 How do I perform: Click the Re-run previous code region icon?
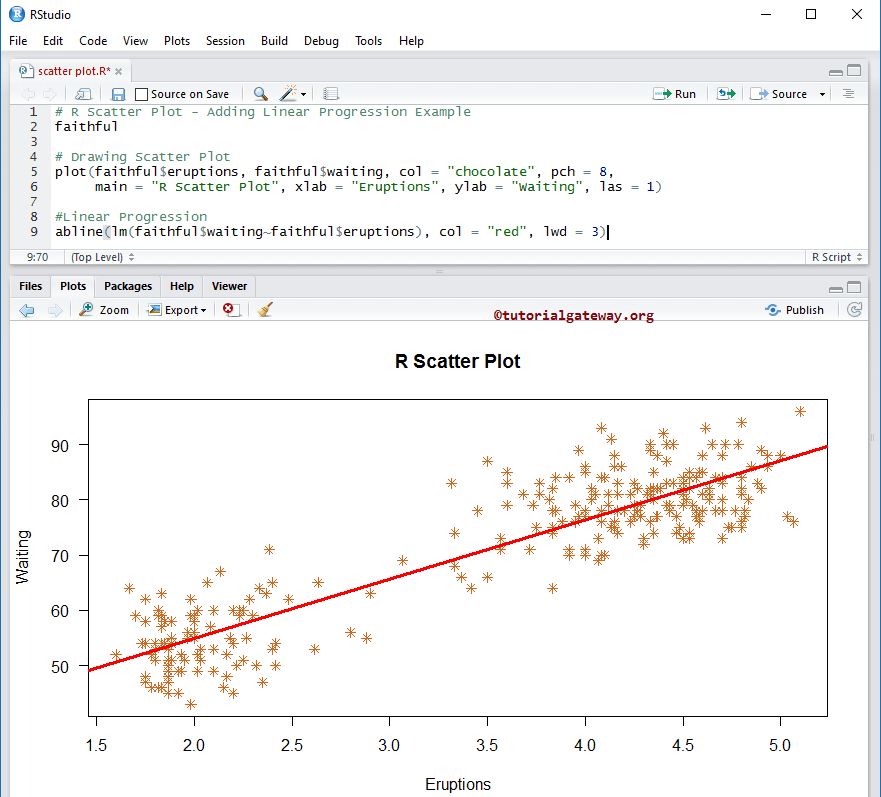[725, 93]
